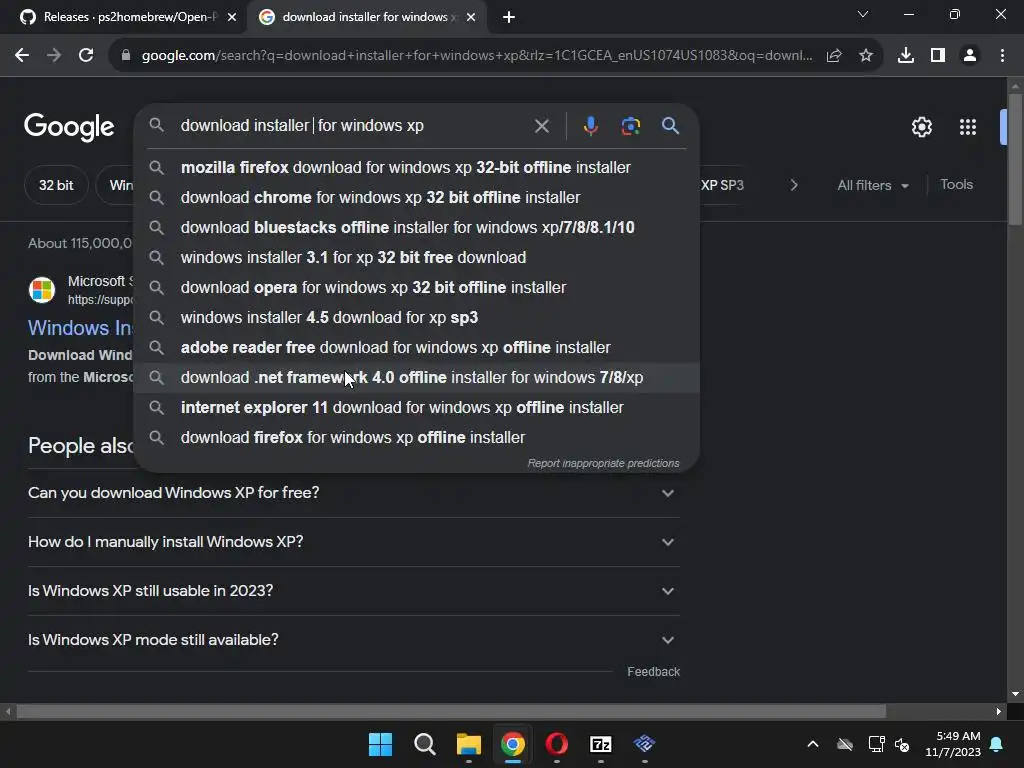1024x768 pixels.
Task: Expand Is Windows XP mode still available
Action: [x=353, y=640]
